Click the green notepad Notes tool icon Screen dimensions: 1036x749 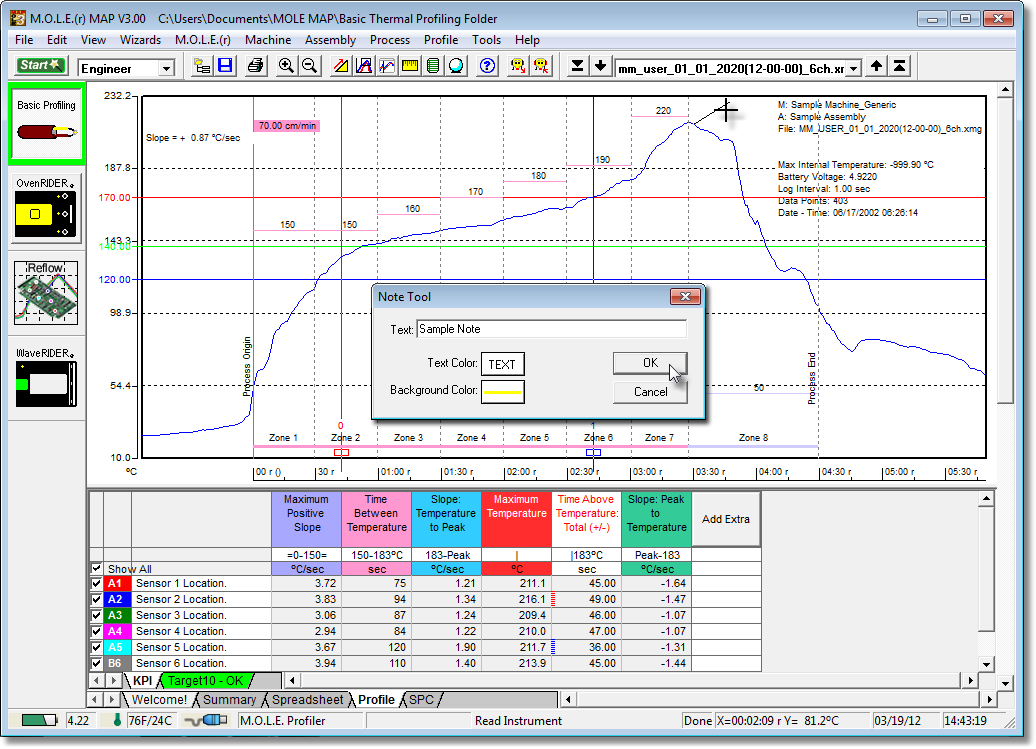click(x=433, y=66)
